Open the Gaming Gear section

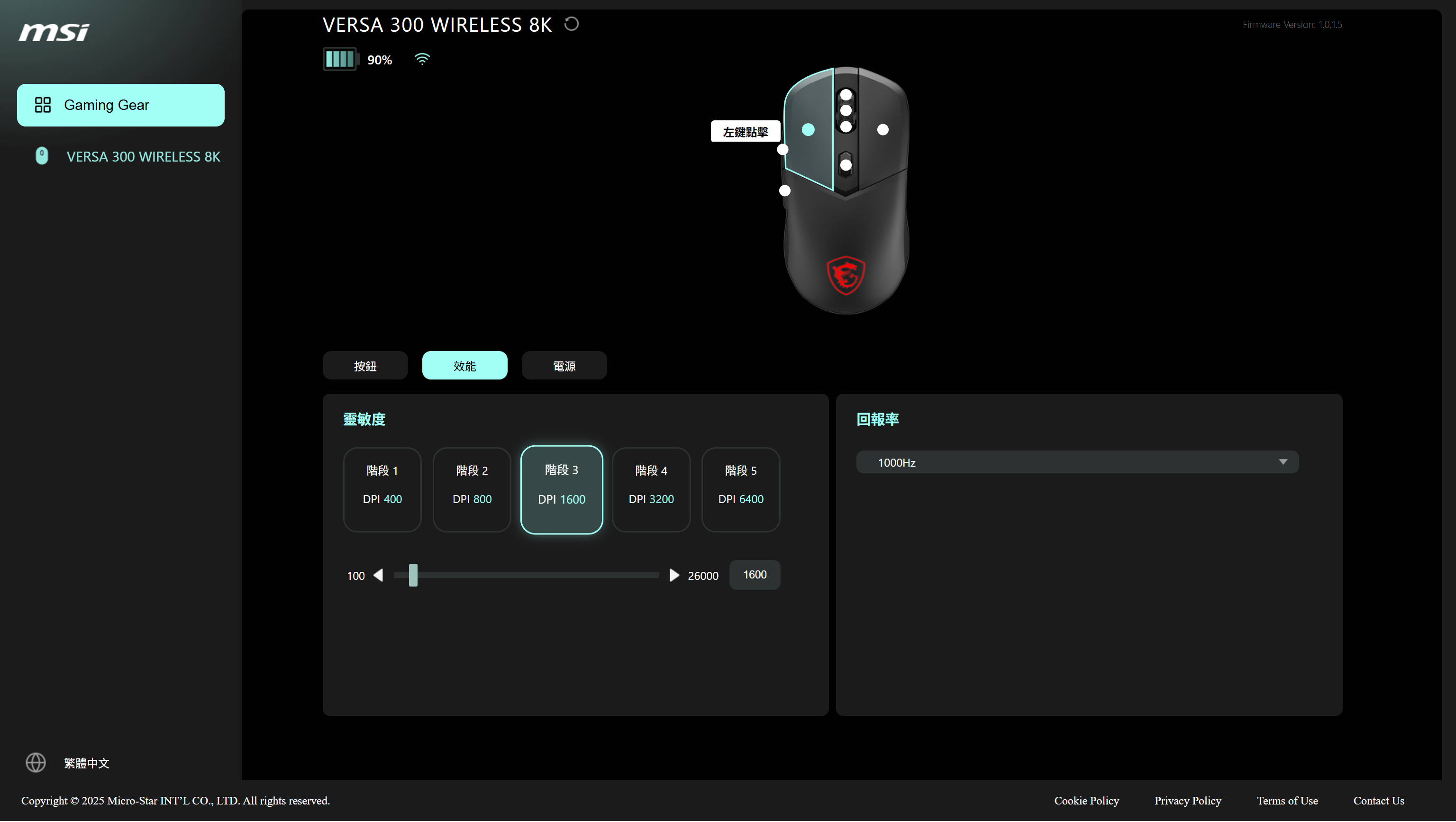(x=120, y=105)
